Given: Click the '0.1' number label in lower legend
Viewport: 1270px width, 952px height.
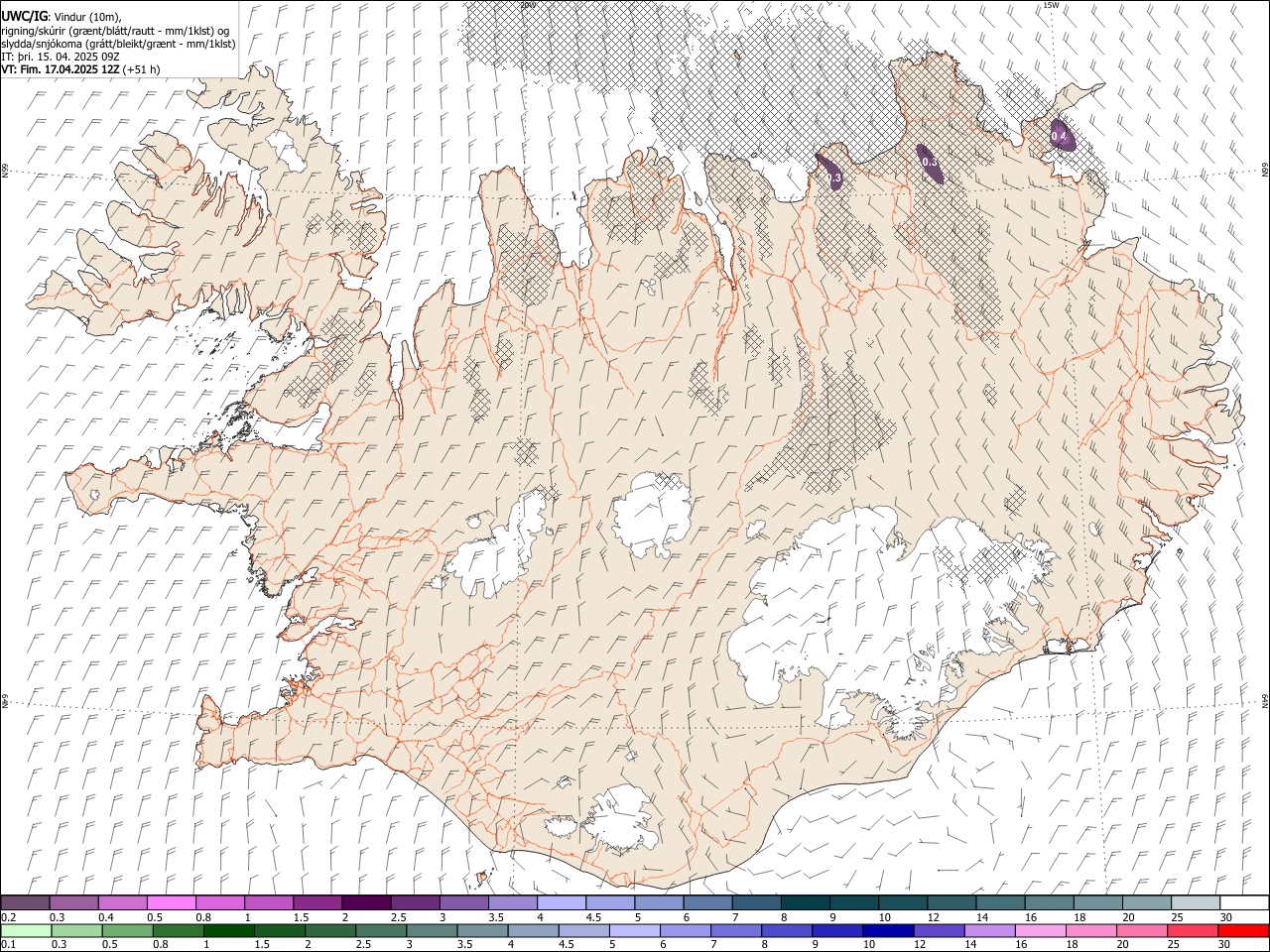Looking at the screenshot, I should [8, 945].
